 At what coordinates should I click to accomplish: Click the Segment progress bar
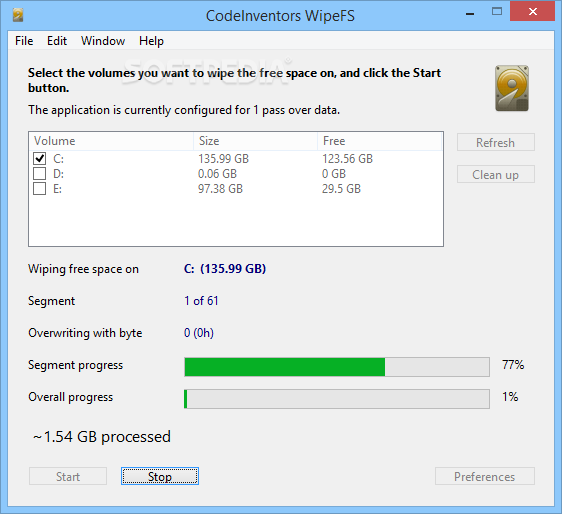pyautogui.click(x=337, y=367)
